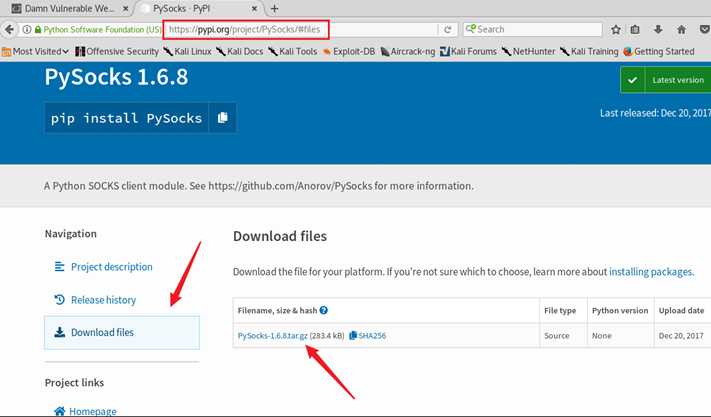Screen dimensions: 711x417
Task: Open Kali Linux bookmark
Action: [x=187, y=52]
